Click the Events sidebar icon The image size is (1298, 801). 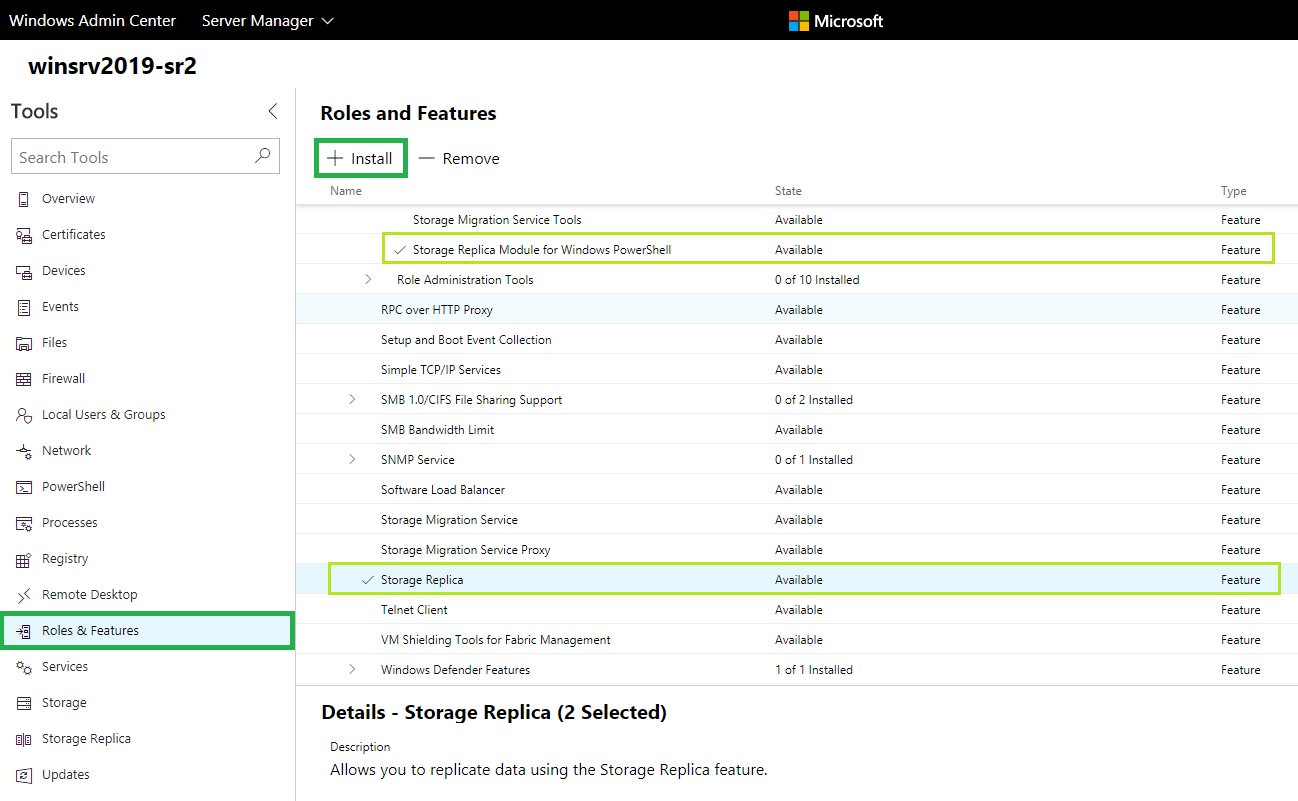[24, 307]
